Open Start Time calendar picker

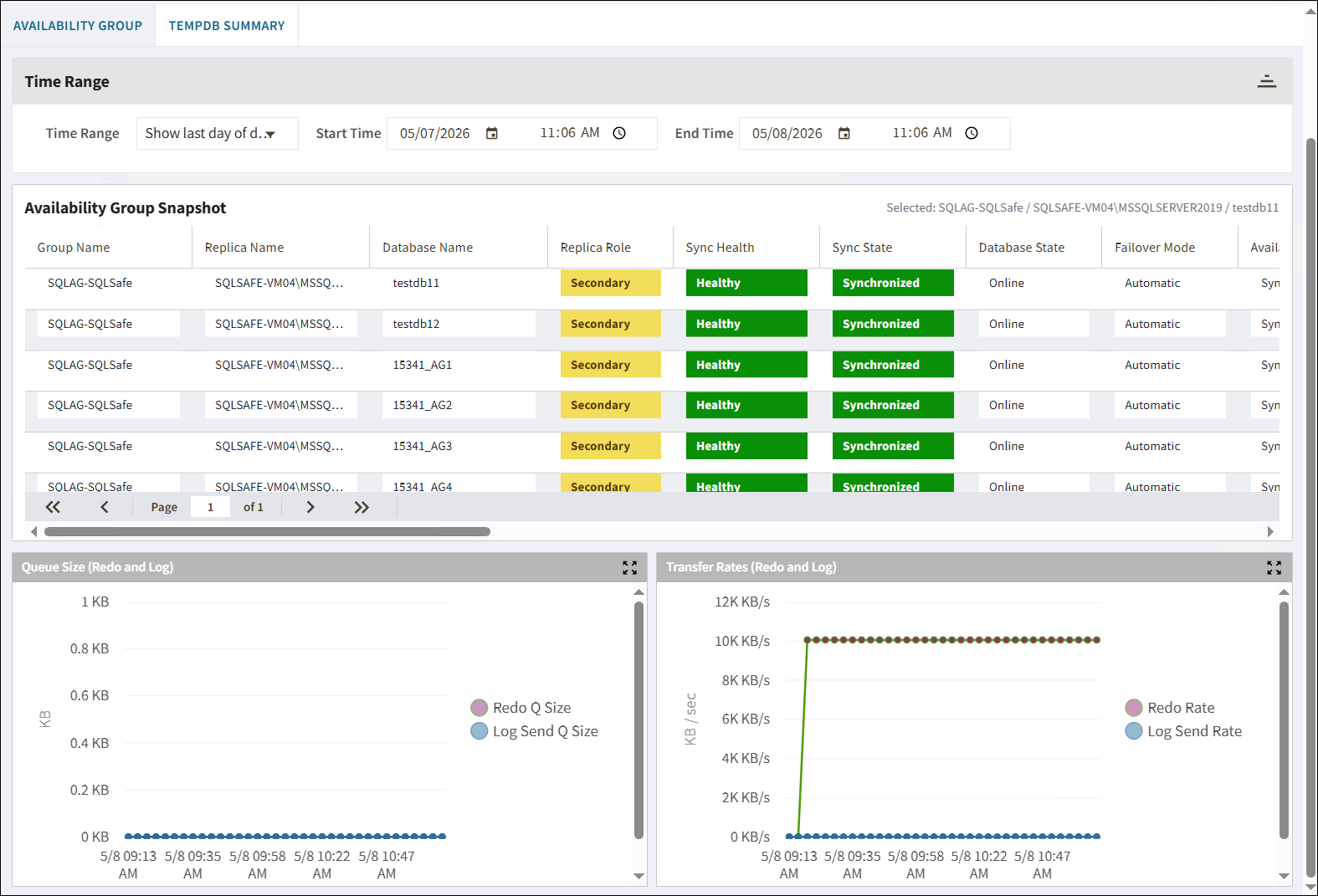pyautogui.click(x=492, y=133)
